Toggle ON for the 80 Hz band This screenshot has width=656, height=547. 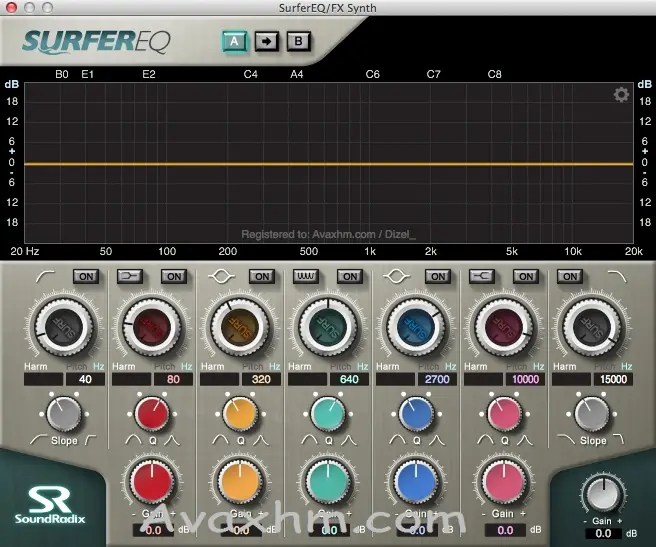click(x=174, y=277)
